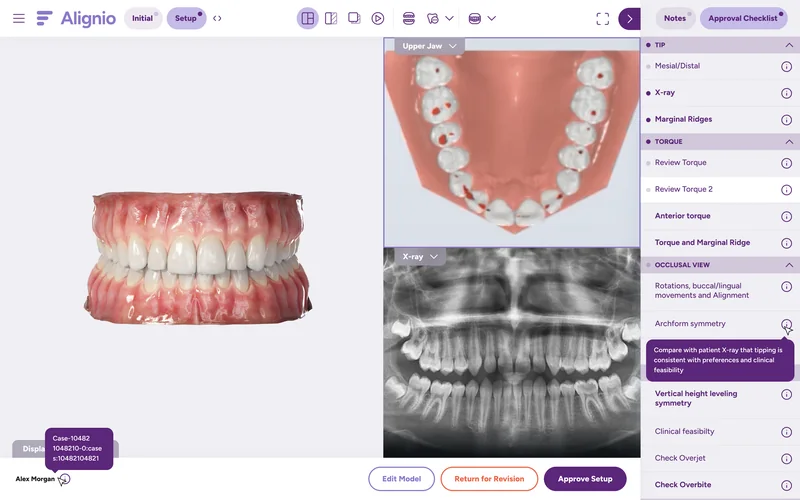Collapse the side panel with arrow button
800x500 pixels.
630,19
